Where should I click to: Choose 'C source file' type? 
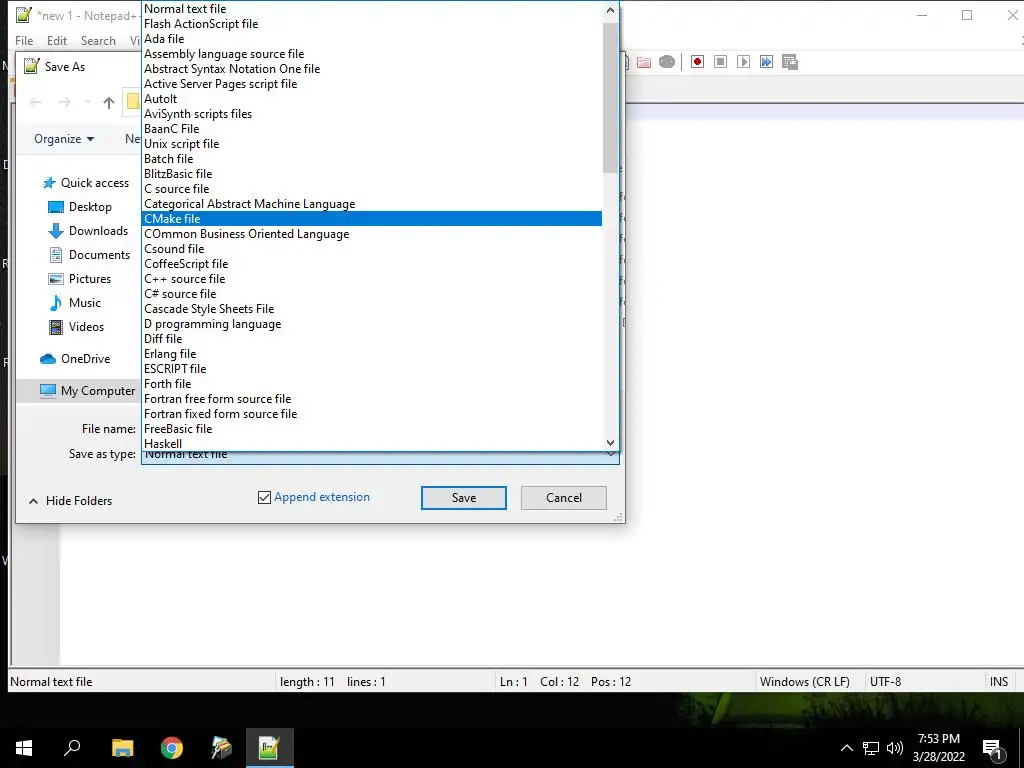pos(372,189)
